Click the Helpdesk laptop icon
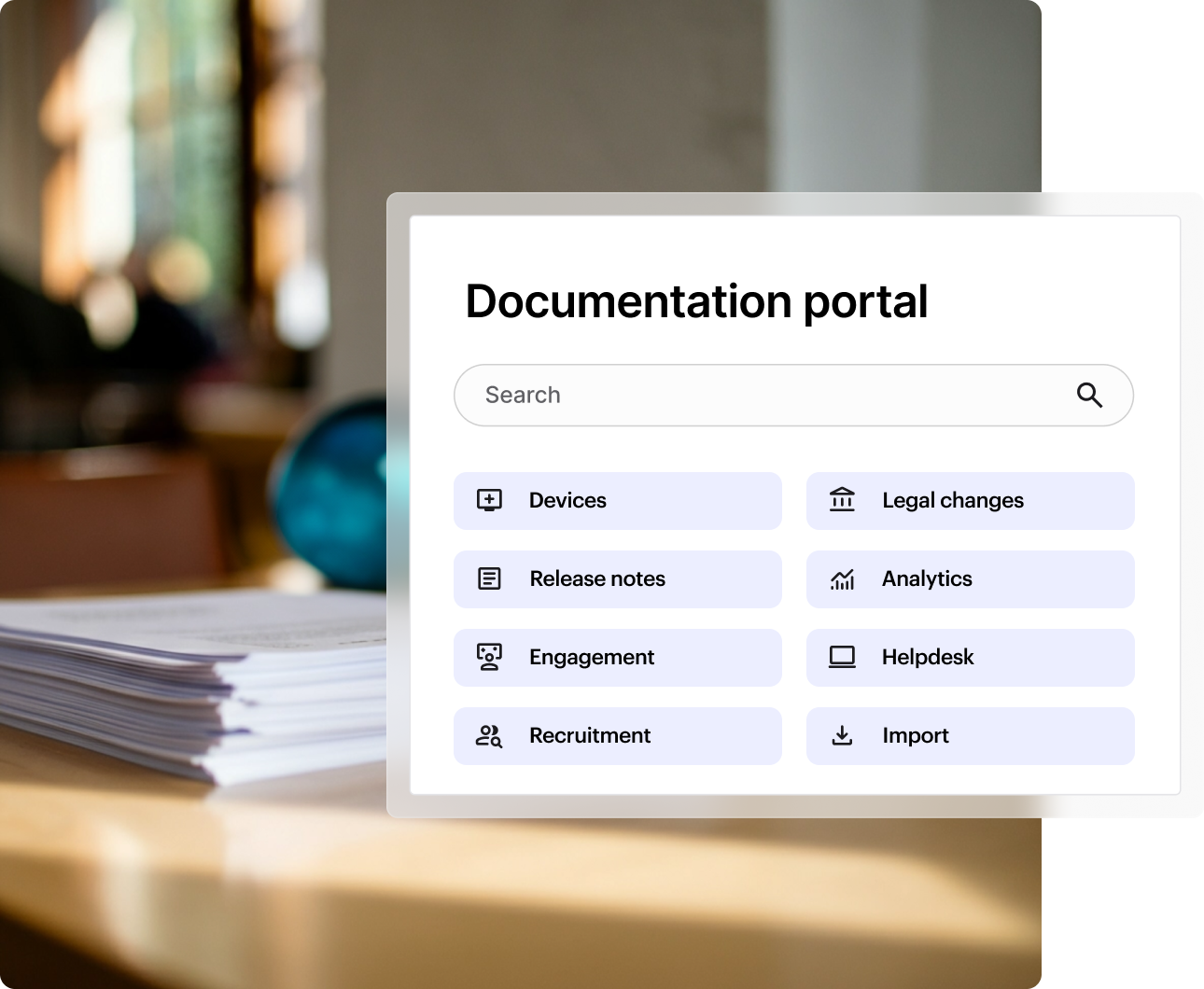 pos(842,657)
